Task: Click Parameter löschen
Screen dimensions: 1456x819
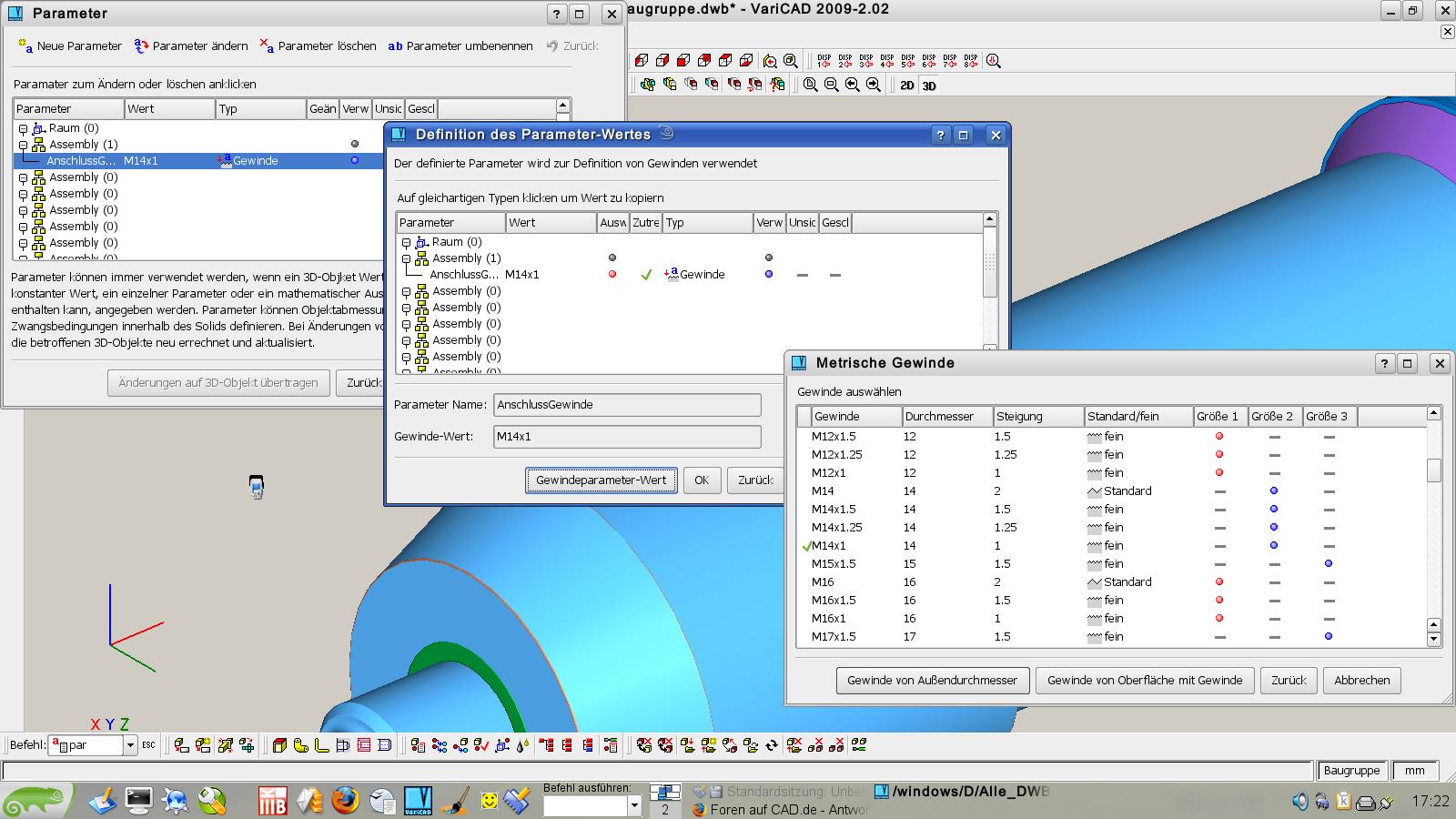Action: pos(318,45)
